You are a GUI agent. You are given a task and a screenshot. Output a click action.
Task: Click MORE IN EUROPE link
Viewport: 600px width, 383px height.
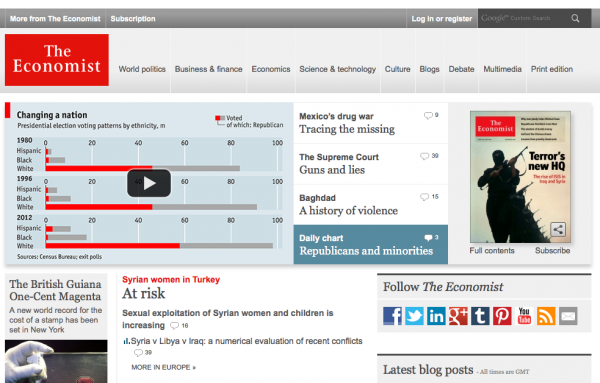pyautogui.click(x=164, y=367)
